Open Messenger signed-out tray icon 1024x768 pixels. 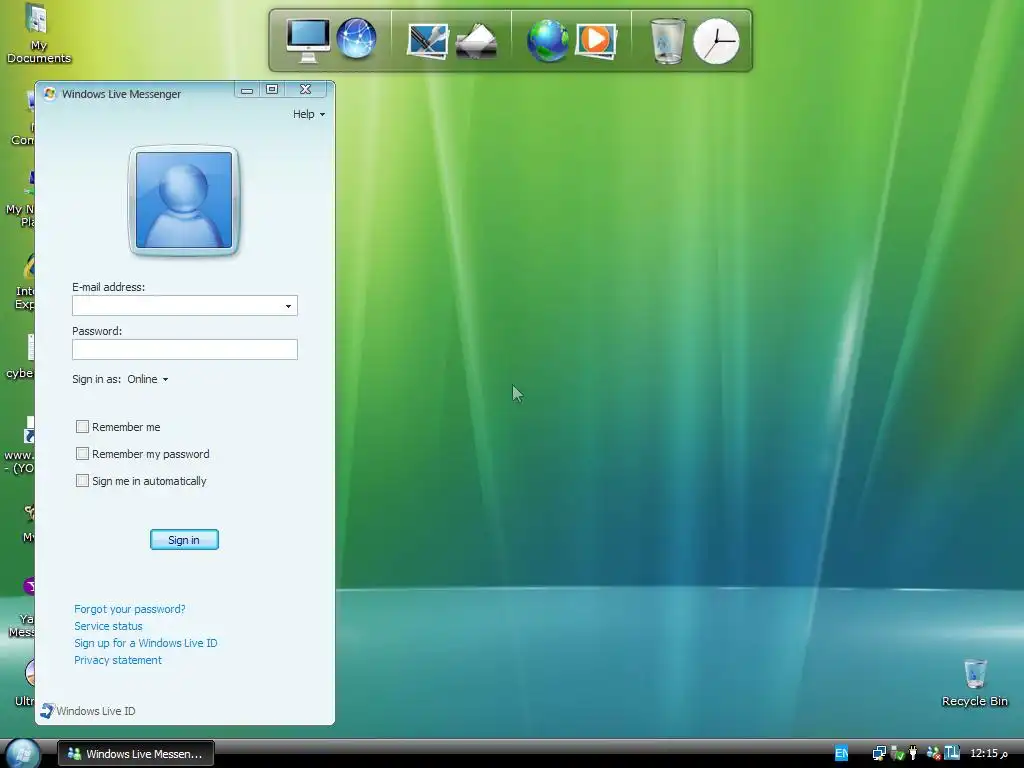(x=934, y=754)
